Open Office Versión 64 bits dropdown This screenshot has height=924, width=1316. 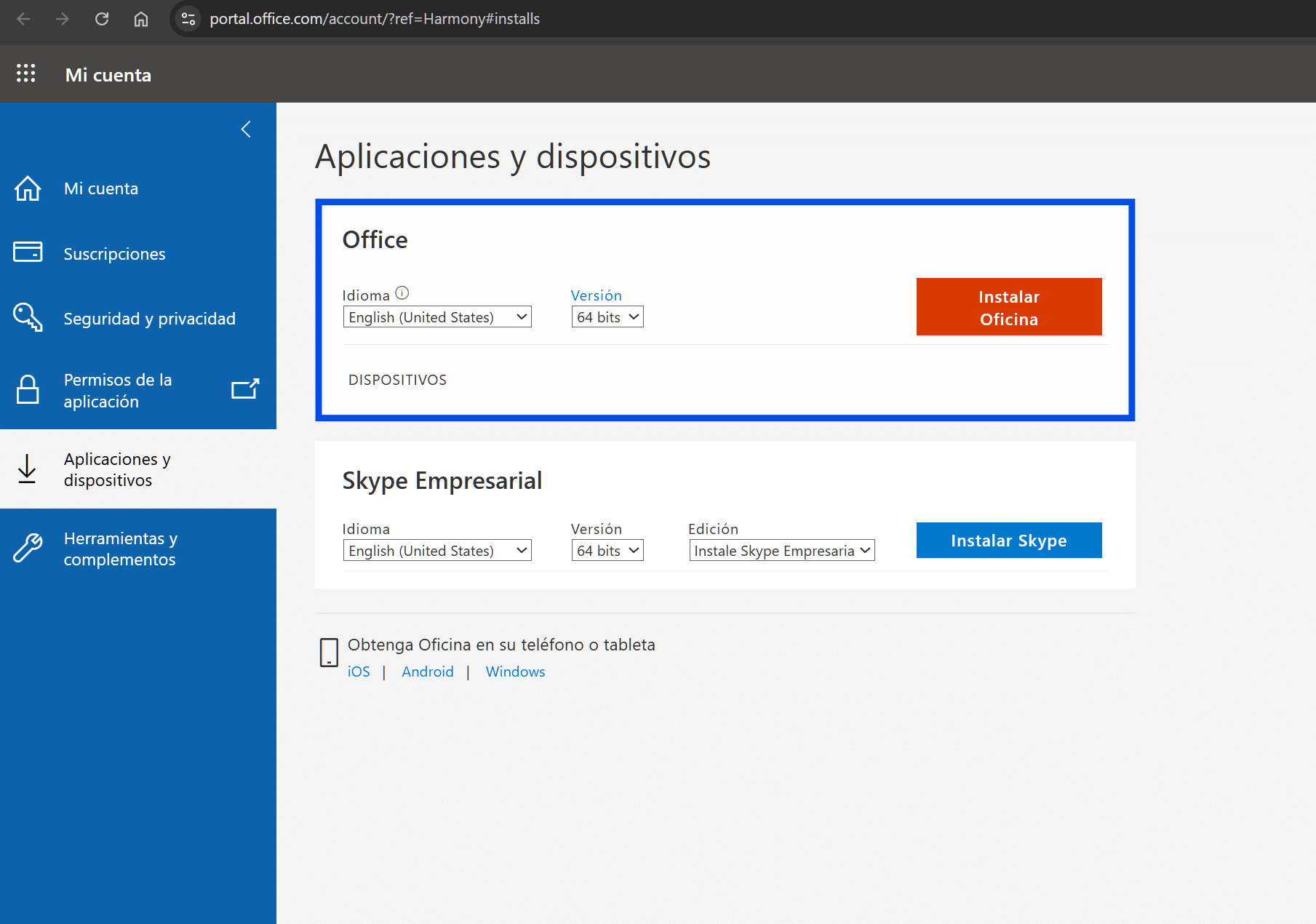[x=607, y=317]
